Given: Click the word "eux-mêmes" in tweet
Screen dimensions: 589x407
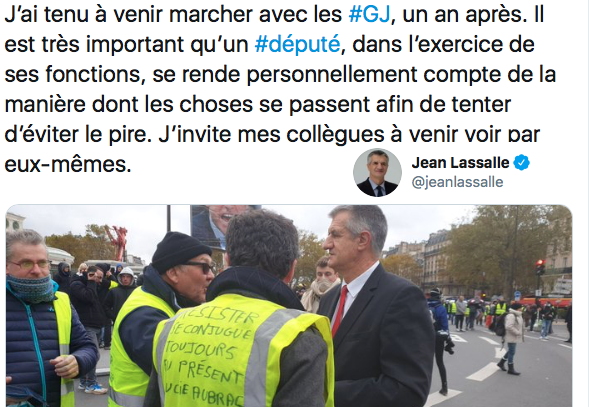Looking at the screenshot, I should (68, 165).
